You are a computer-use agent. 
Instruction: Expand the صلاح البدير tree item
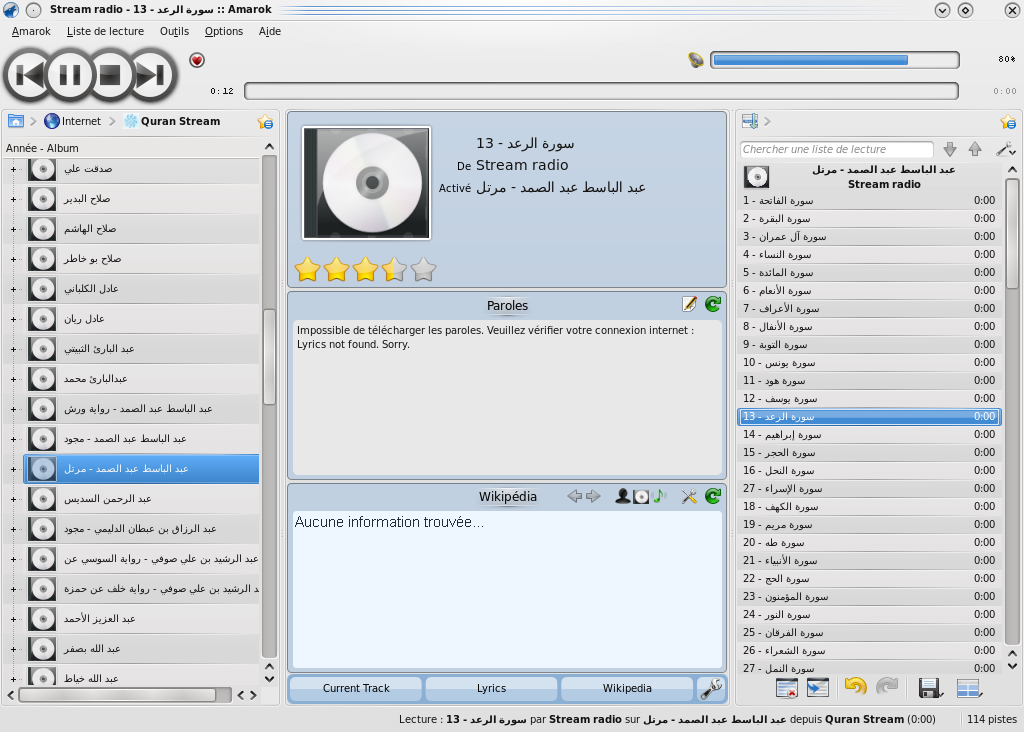(13, 199)
